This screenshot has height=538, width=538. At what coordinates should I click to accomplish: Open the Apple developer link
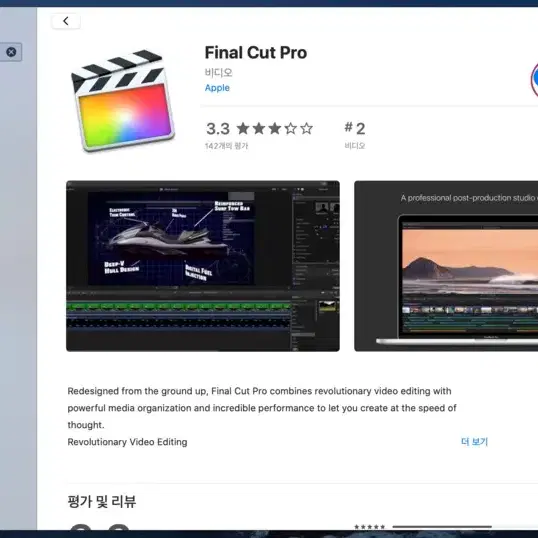point(217,88)
